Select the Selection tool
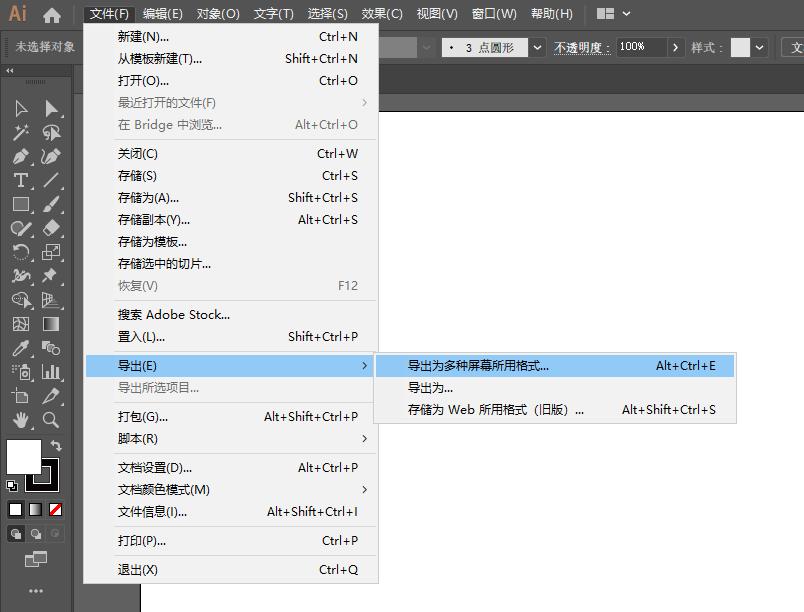 pyautogui.click(x=20, y=107)
